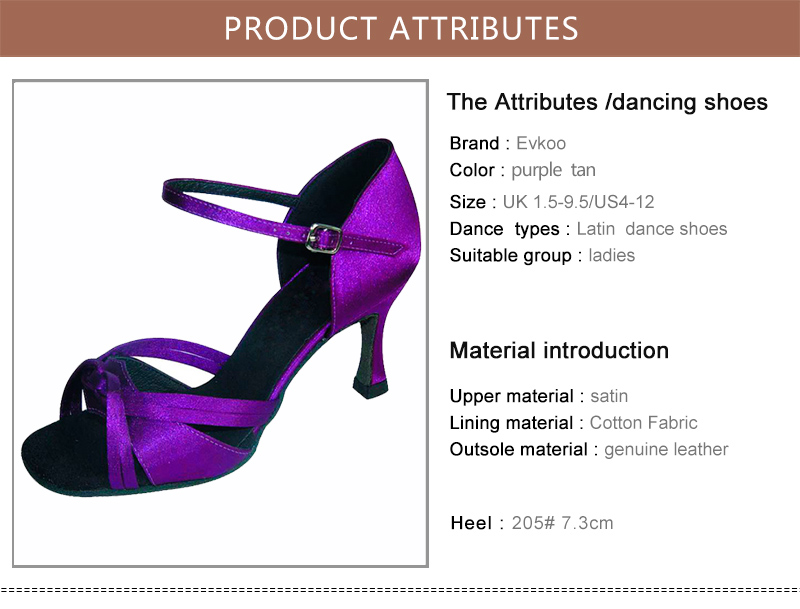Click the Brand label
Viewport: 800px width, 609px height.
[x=474, y=144]
